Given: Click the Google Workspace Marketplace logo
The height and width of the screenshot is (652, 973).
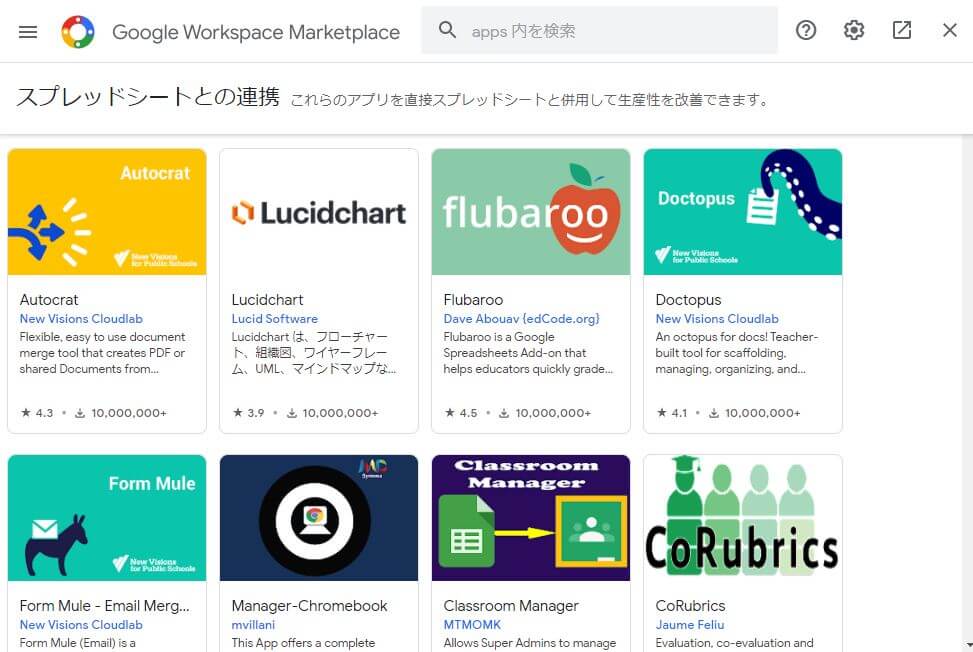Looking at the screenshot, I should (78, 31).
